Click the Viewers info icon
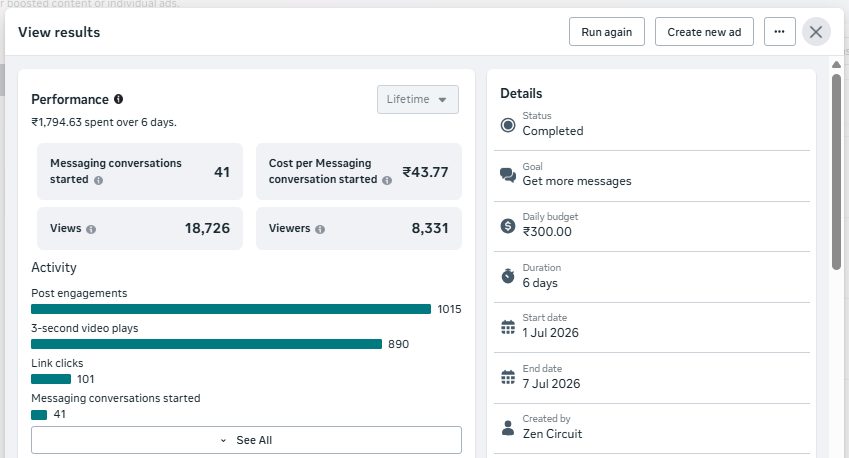The image size is (849, 458). pyautogui.click(x=320, y=229)
